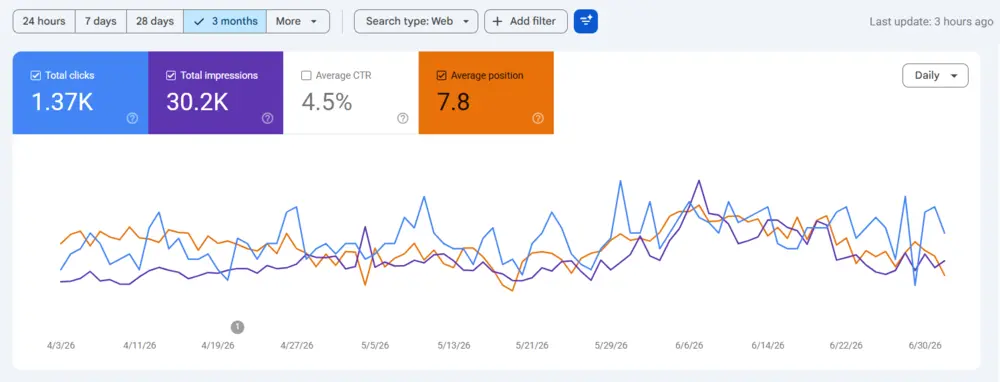Click the Last update: 3 hours ago text
The width and height of the screenshot is (1000, 382).
tap(931, 22)
